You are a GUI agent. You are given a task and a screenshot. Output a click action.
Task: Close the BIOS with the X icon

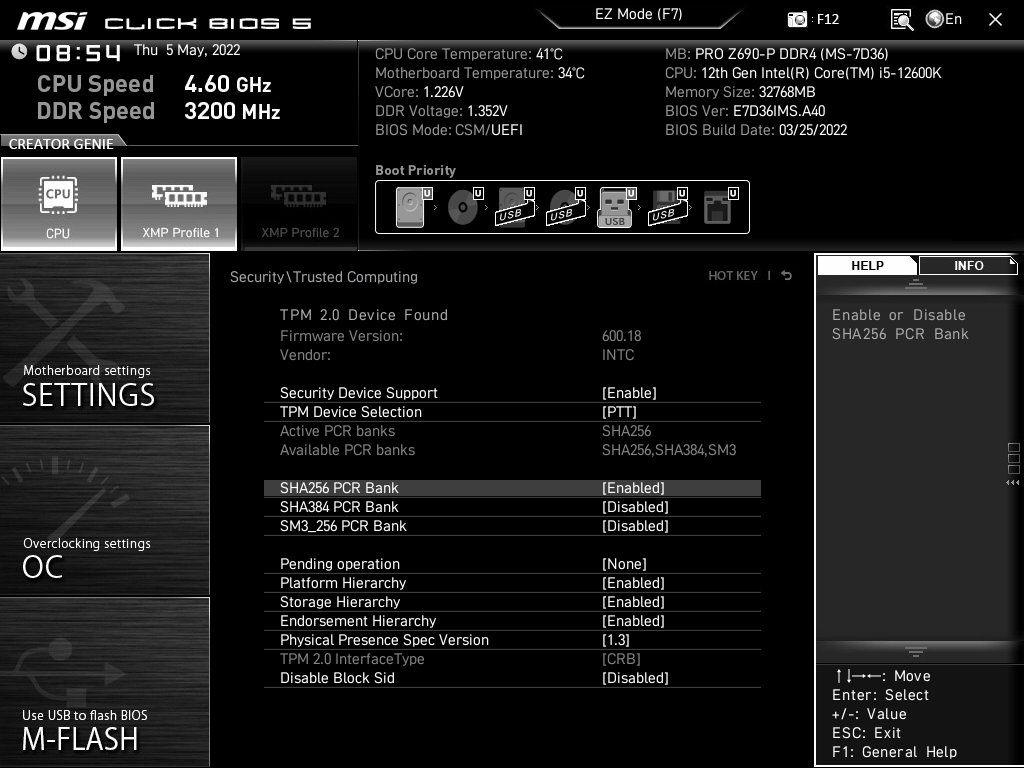[995, 20]
